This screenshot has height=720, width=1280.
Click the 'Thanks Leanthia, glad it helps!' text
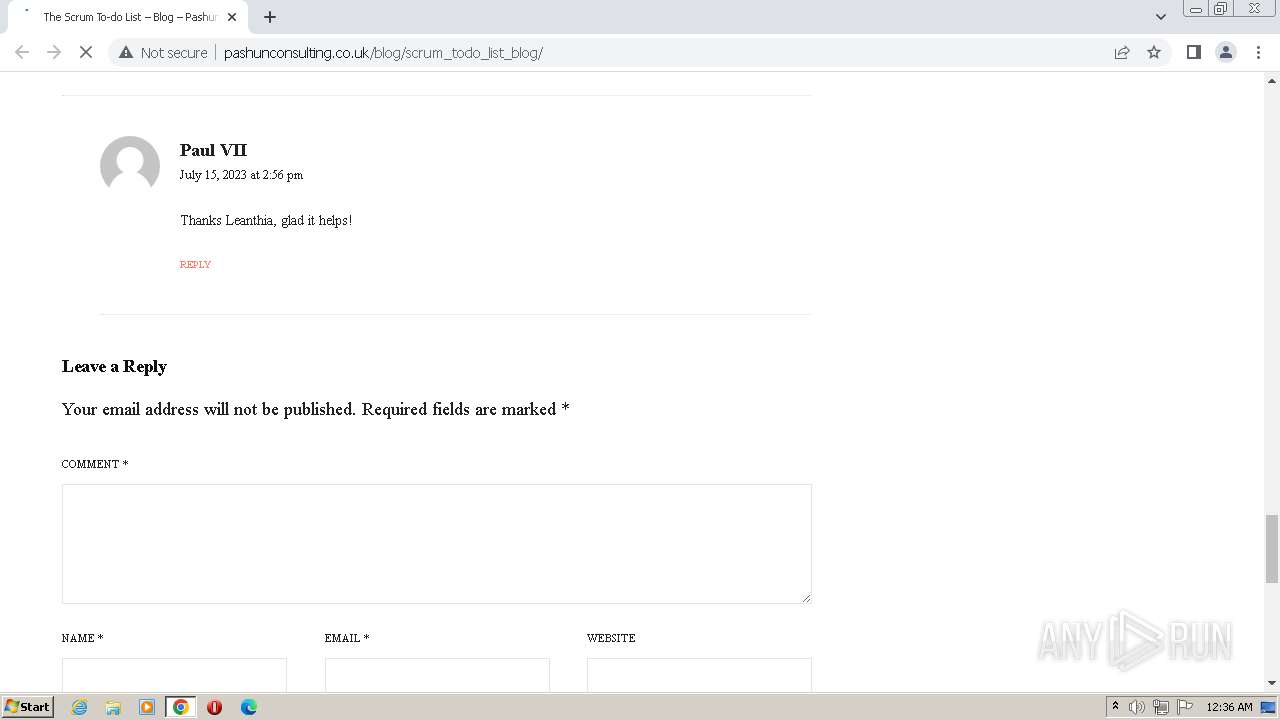(x=266, y=220)
